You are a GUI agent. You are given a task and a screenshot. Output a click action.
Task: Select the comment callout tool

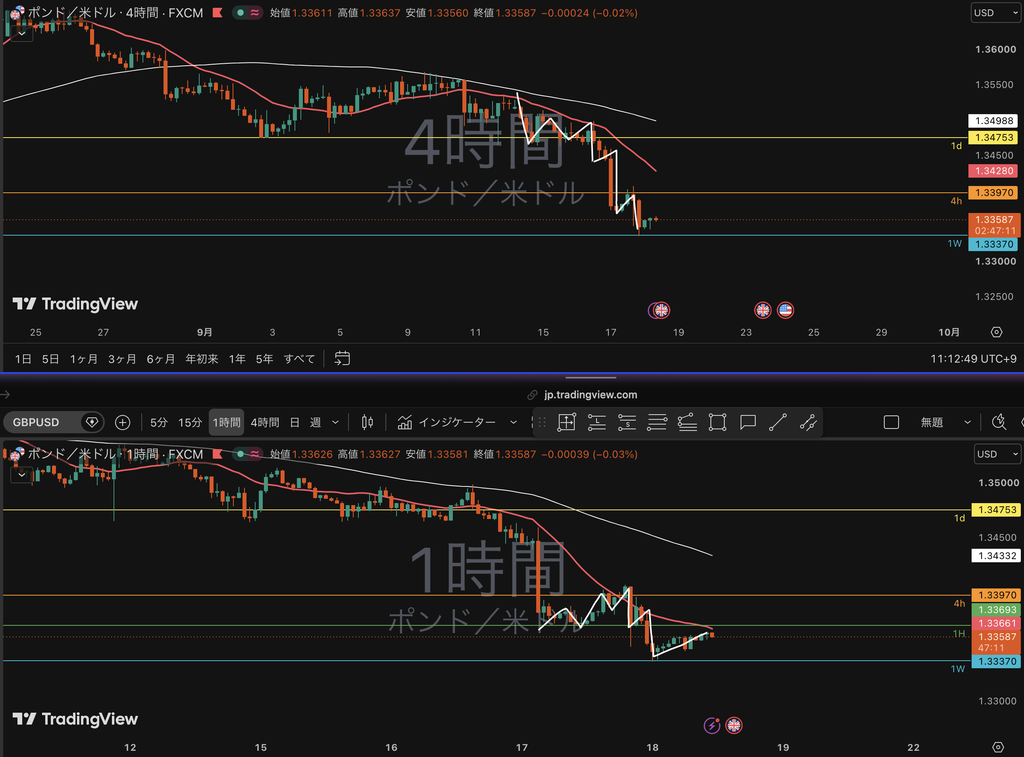pyautogui.click(x=748, y=423)
